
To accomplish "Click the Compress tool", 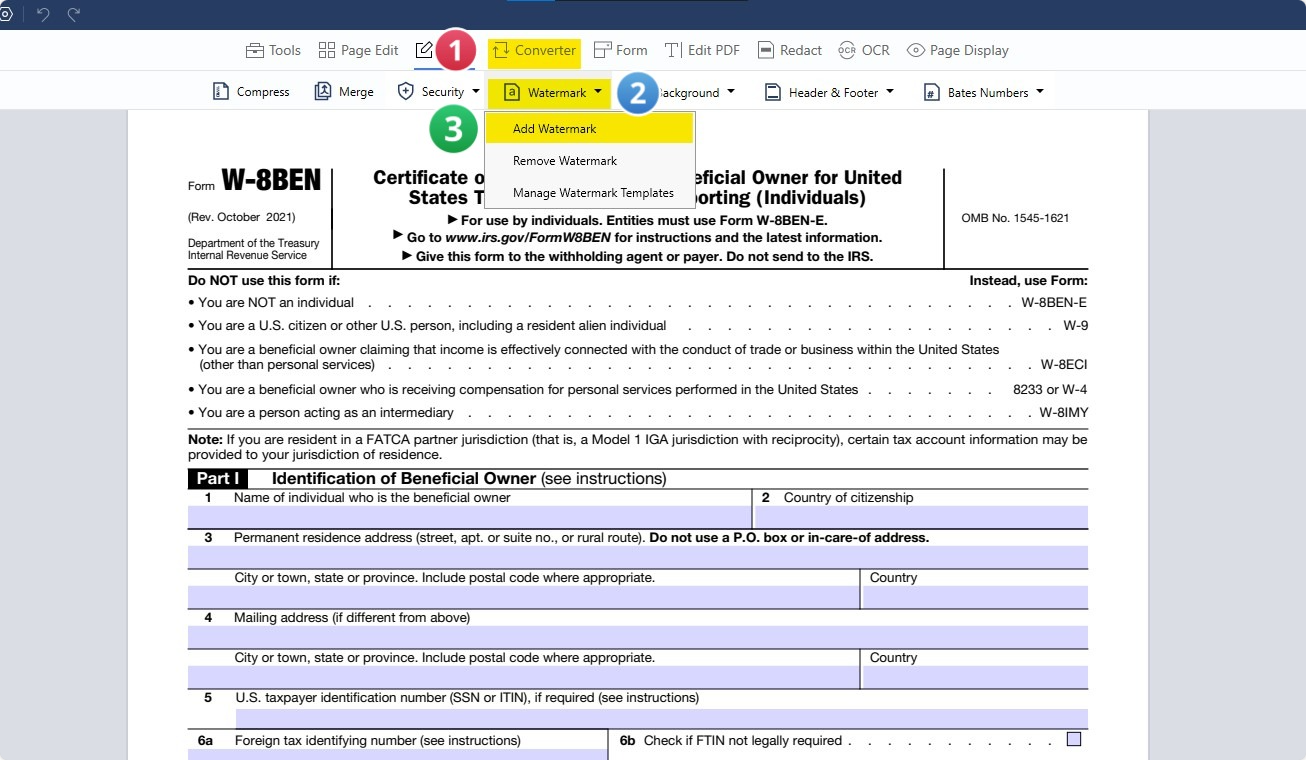I will click(251, 92).
